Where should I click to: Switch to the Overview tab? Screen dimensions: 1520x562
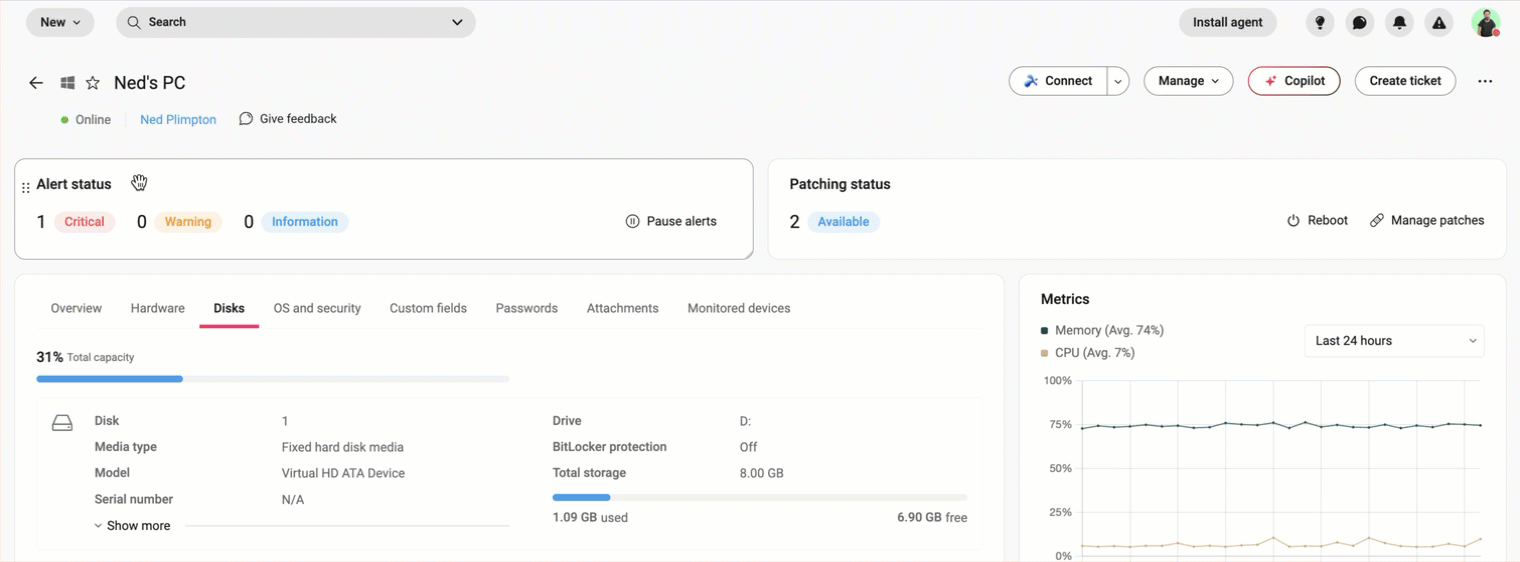point(76,308)
